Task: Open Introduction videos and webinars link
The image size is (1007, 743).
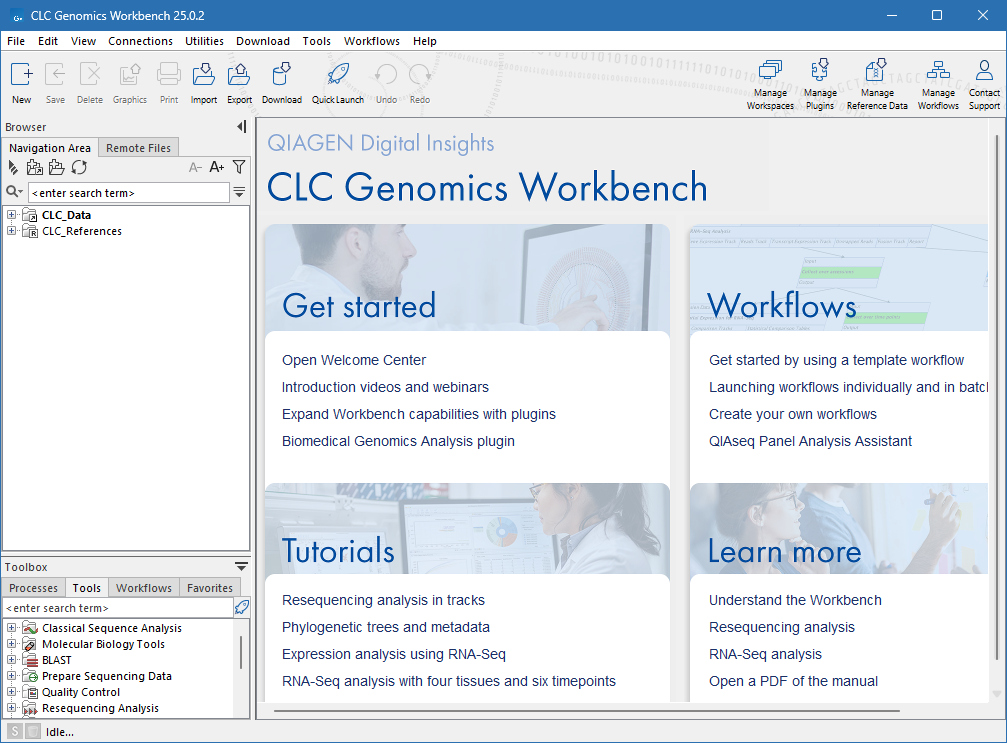Action: [385, 387]
